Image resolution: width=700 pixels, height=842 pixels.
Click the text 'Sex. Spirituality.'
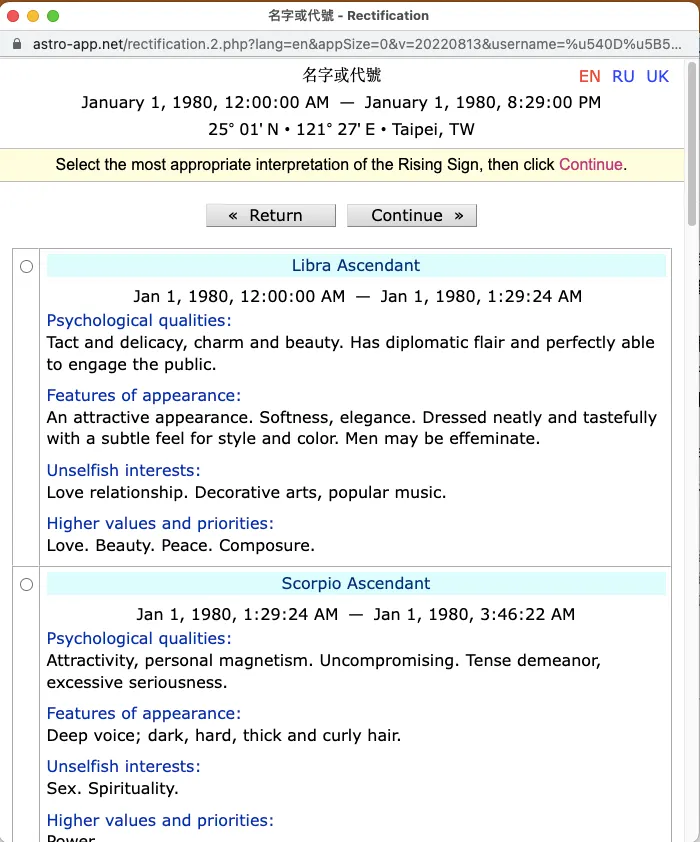(x=112, y=788)
